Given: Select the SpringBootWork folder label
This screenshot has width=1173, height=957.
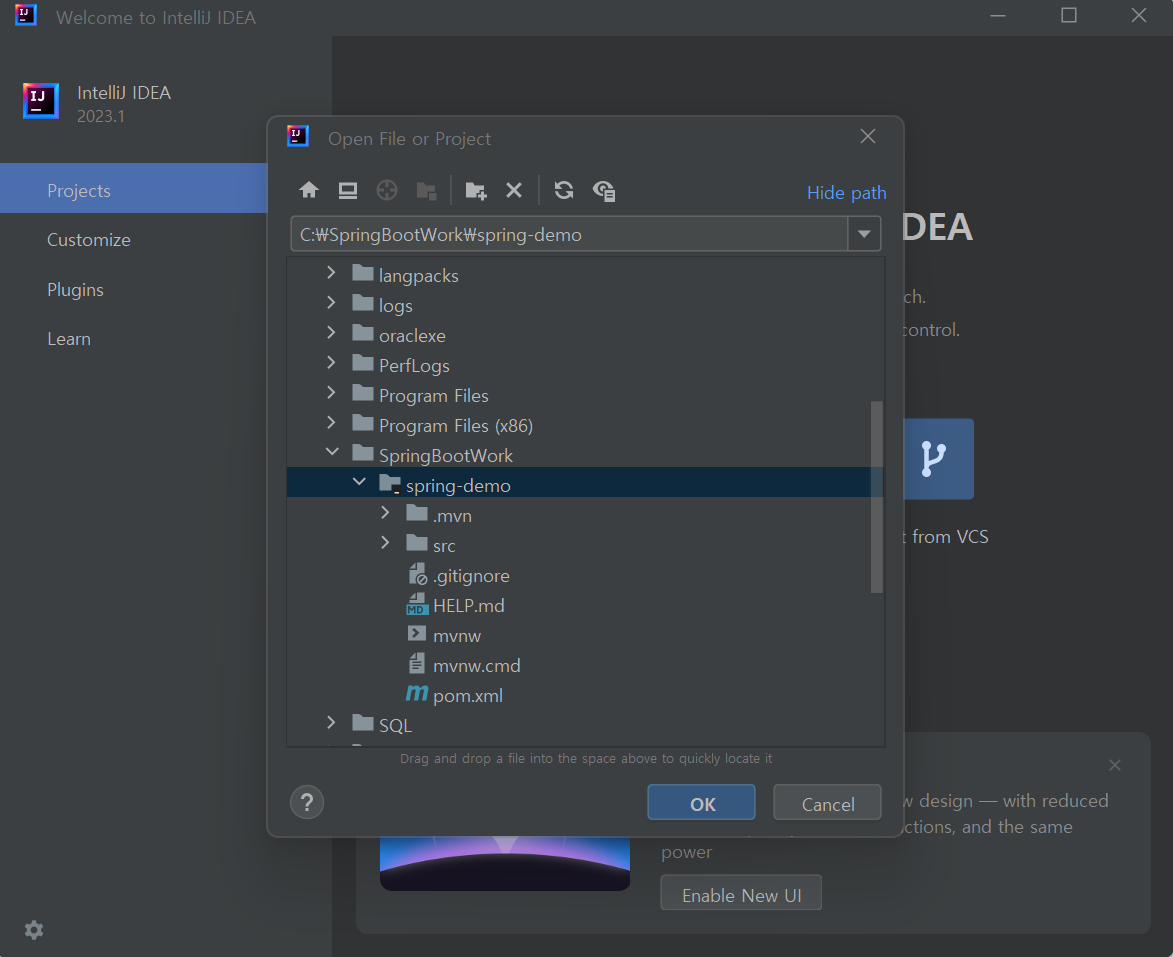Looking at the screenshot, I should (x=445, y=456).
